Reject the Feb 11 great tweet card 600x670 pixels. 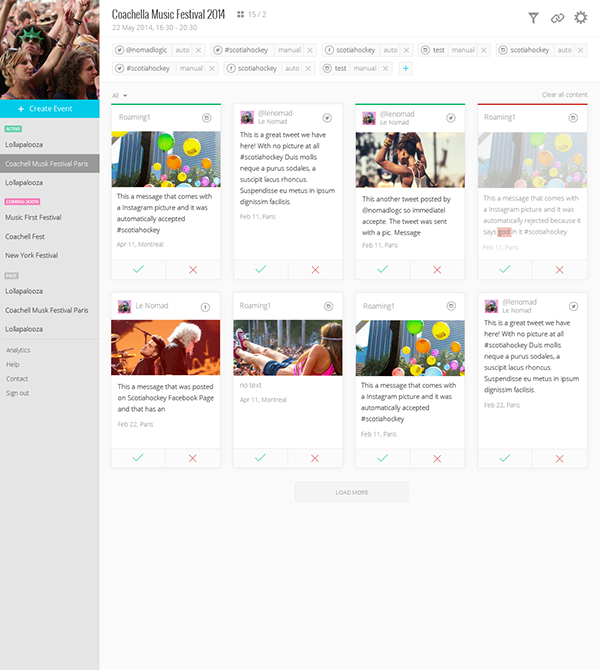tap(315, 270)
